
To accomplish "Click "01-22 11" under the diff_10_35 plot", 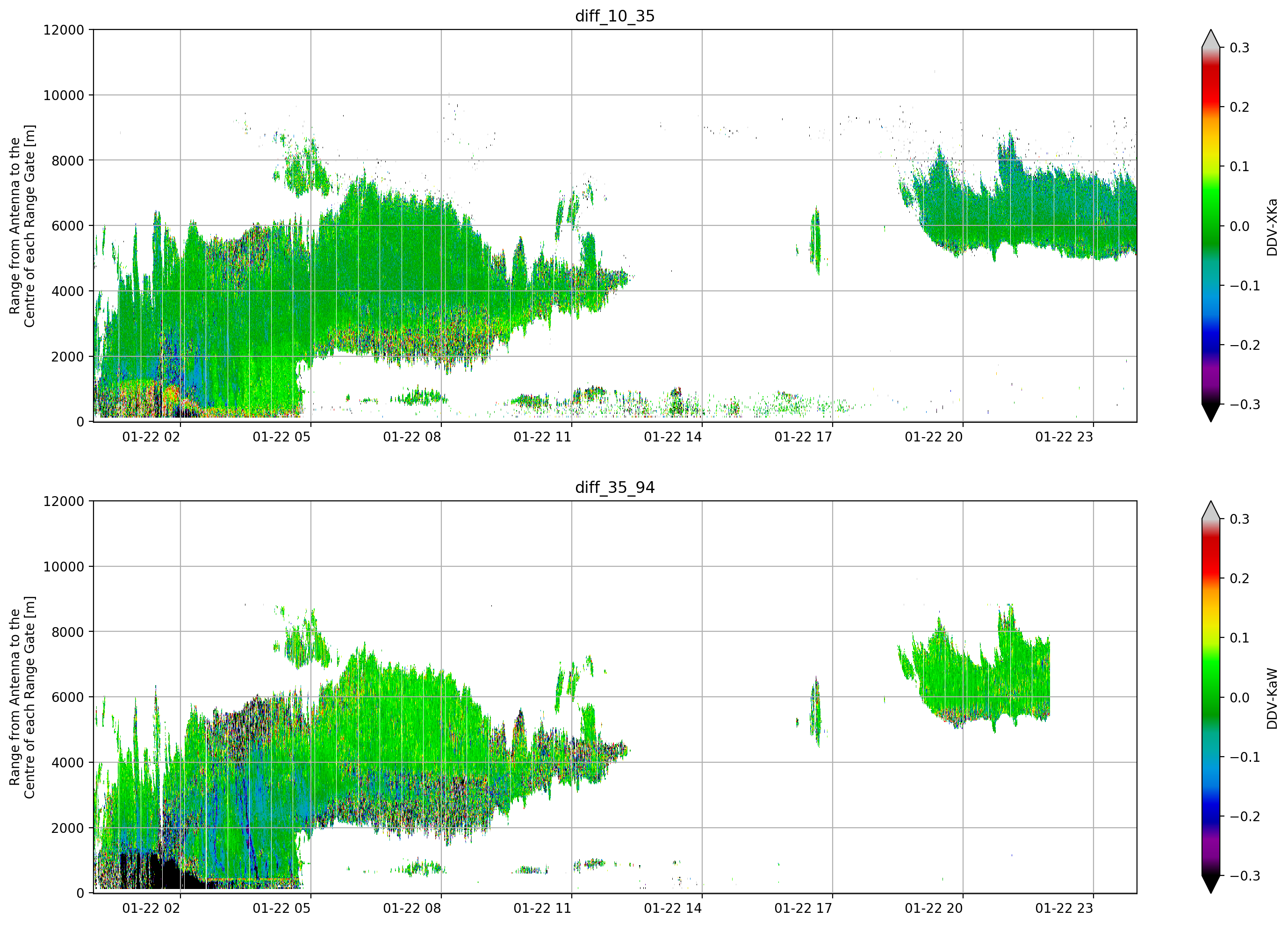I will click(x=542, y=437).
